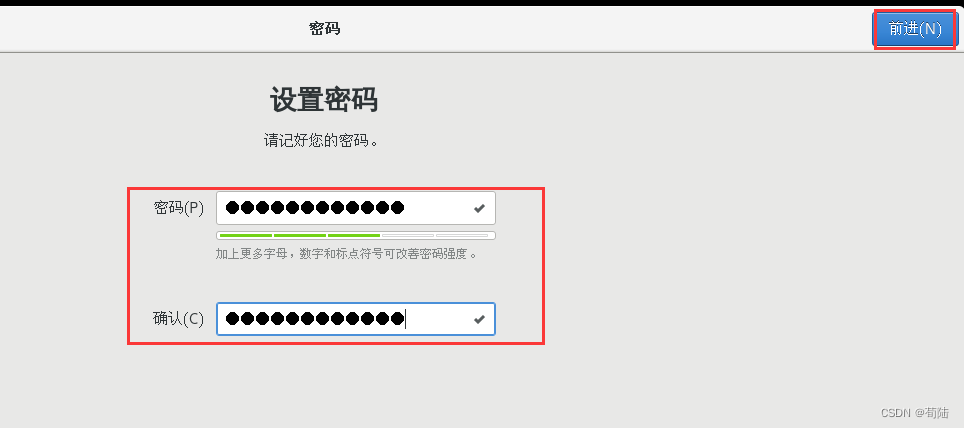964x428 pixels.
Task: Click the 请记好您的密码 subtitle text
Action: 321,141
